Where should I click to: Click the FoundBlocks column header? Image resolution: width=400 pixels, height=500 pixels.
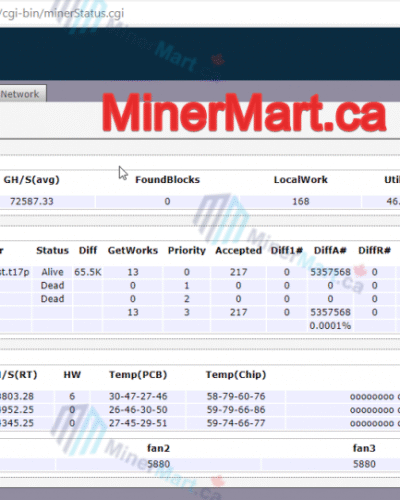167,180
